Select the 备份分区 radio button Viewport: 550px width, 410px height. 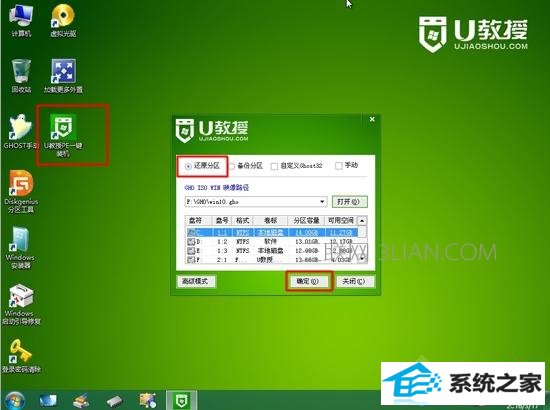232,166
